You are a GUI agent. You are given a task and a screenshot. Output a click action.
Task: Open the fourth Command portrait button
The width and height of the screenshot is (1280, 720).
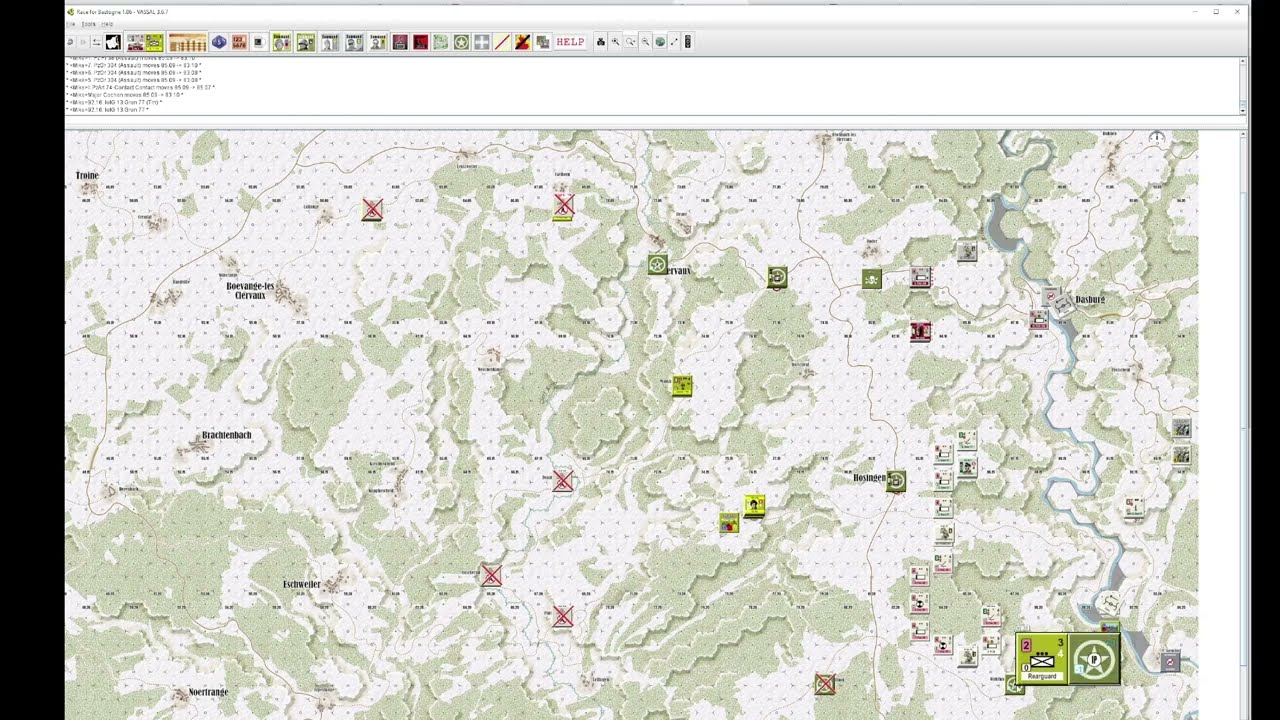tap(354, 42)
